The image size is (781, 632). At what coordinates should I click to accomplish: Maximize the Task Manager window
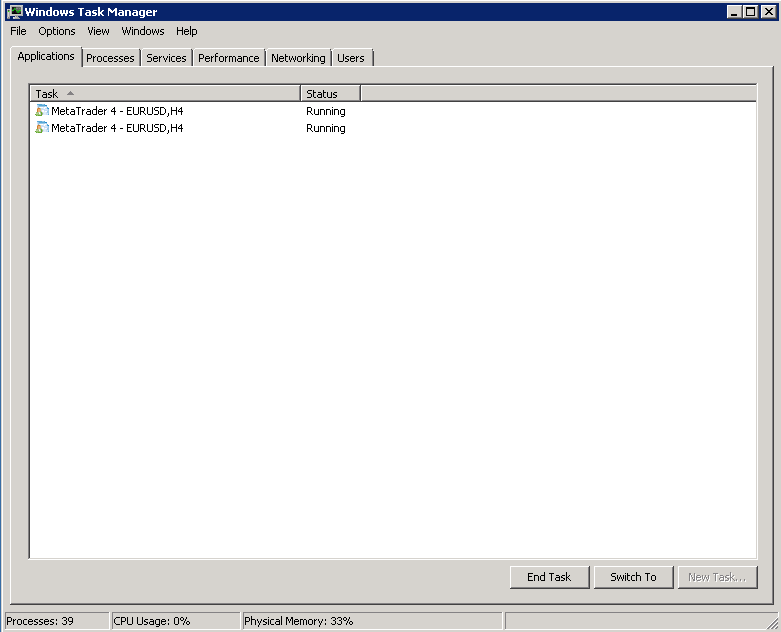[751, 11]
